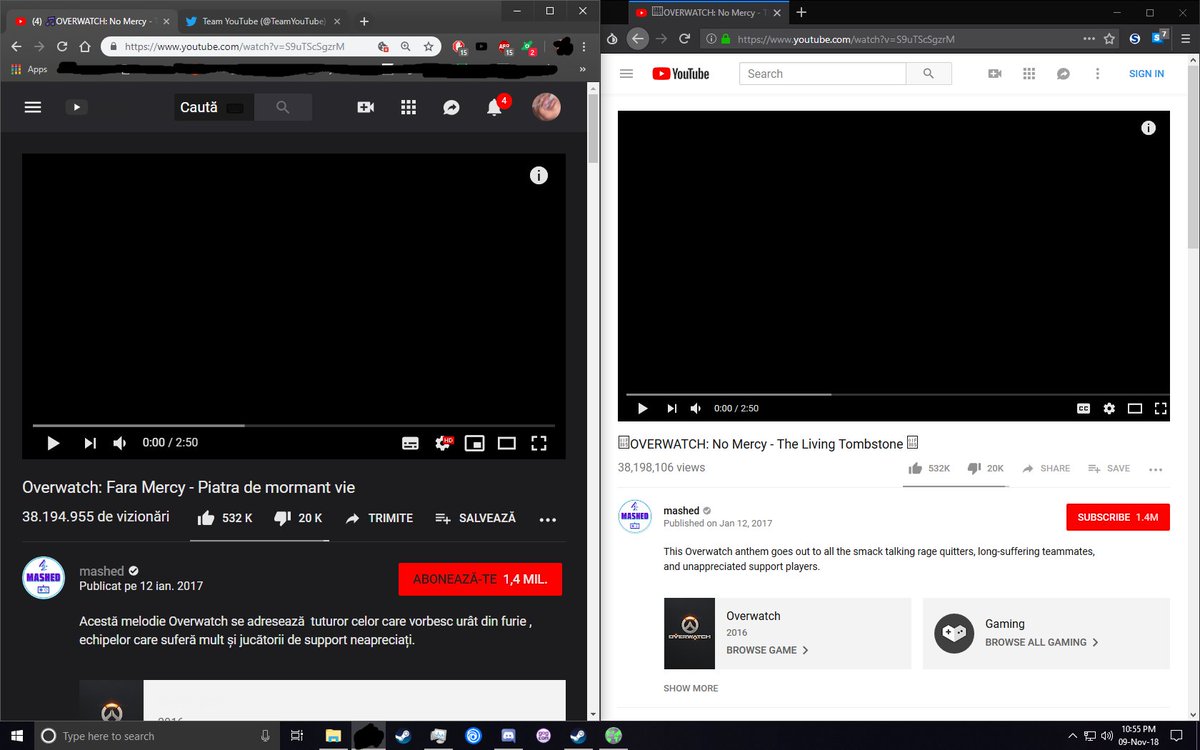Enter fullscreen in Chrome player
Screen dimensions: 1200x750
point(539,443)
